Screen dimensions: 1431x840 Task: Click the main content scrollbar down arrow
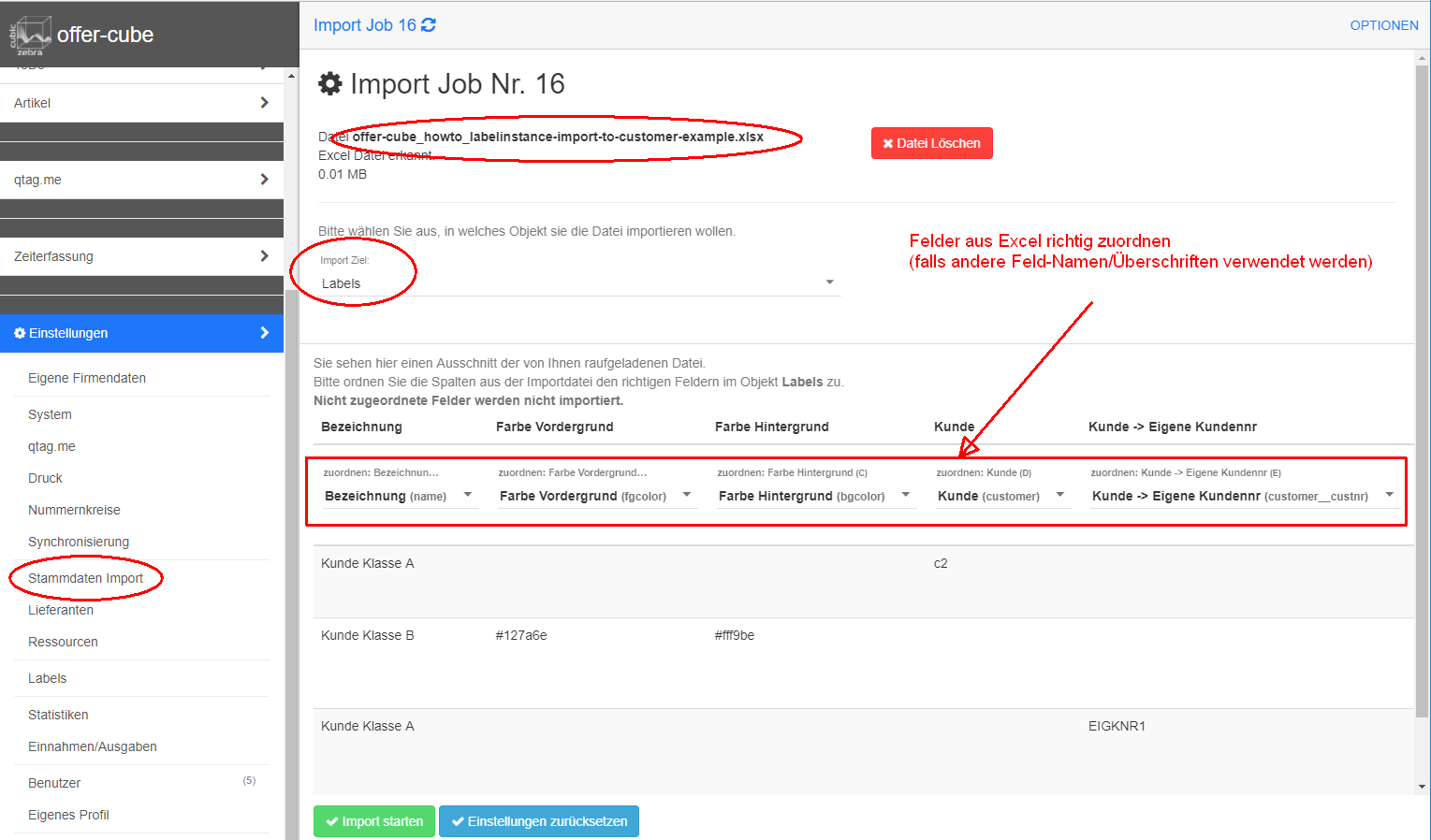pos(1423,787)
